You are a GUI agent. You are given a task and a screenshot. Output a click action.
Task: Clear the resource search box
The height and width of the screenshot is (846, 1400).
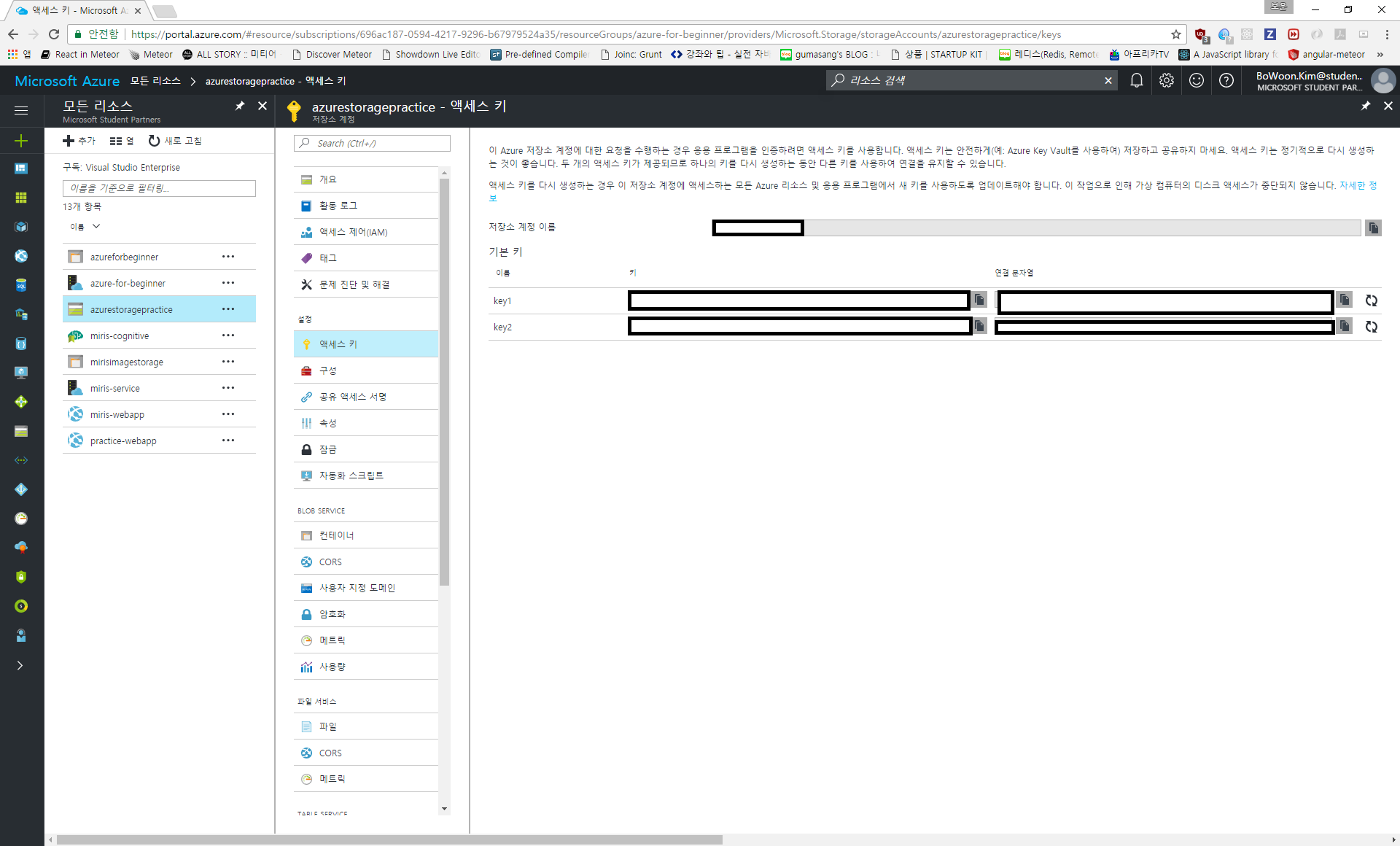click(1108, 80)
